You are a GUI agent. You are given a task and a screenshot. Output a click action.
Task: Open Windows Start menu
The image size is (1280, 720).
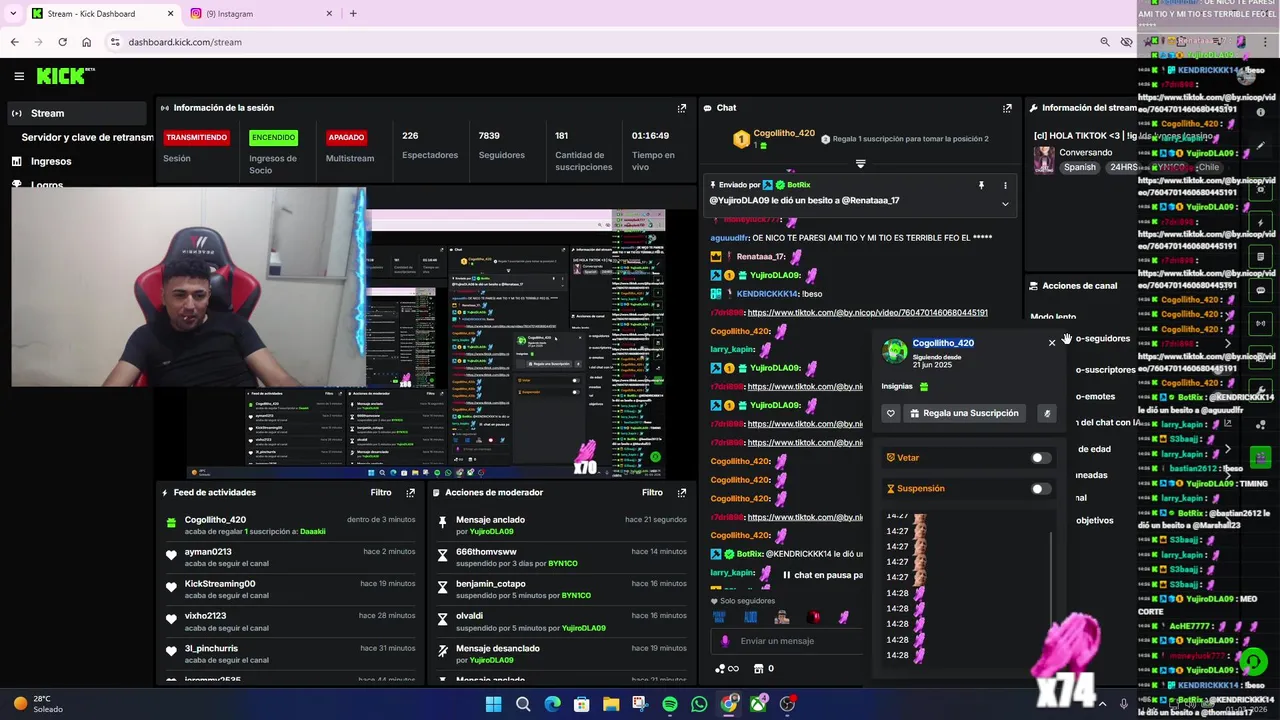pyautogui.click(x=493, y=704)
